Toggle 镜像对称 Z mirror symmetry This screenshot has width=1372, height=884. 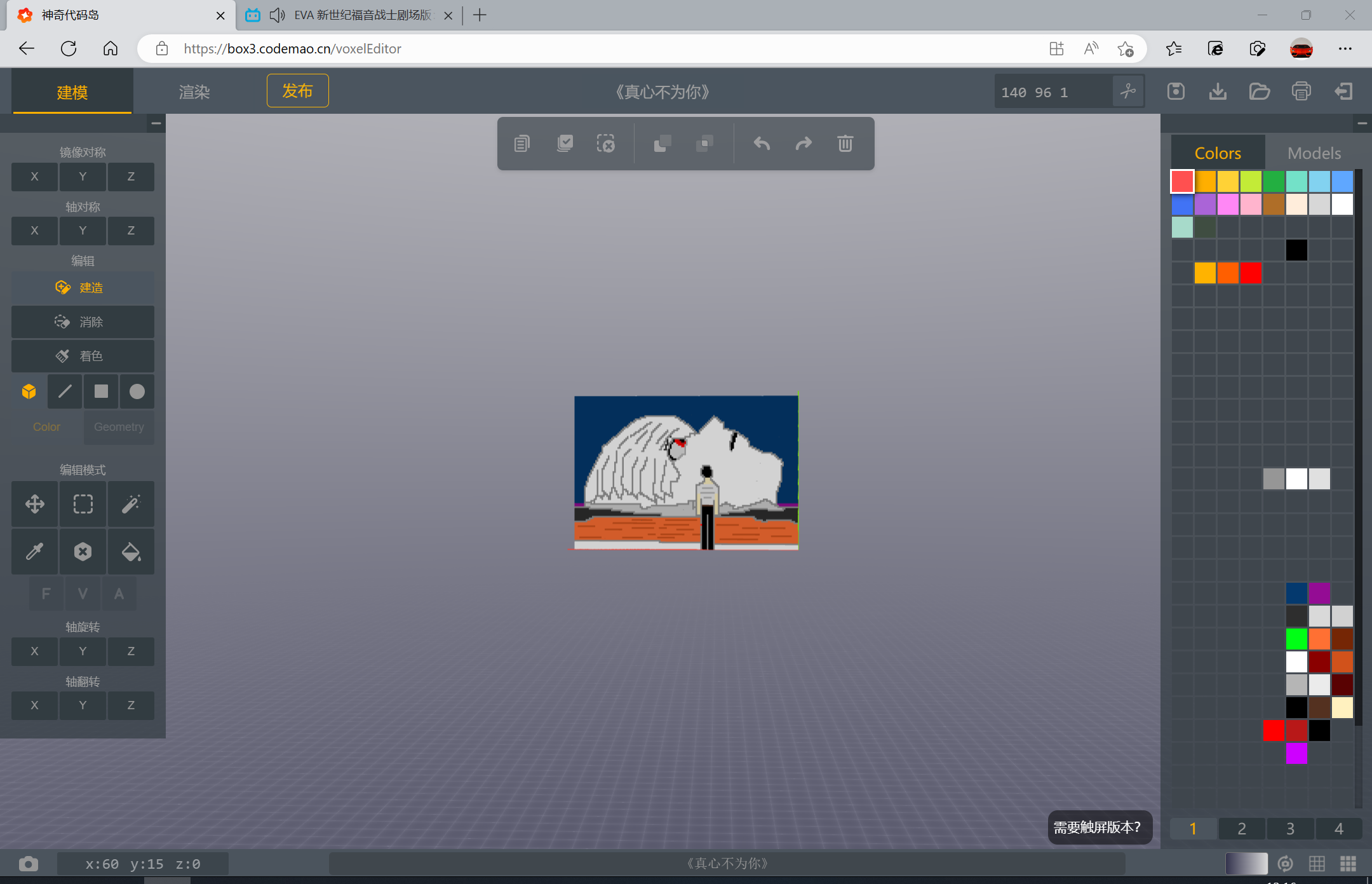pos(131,177)
